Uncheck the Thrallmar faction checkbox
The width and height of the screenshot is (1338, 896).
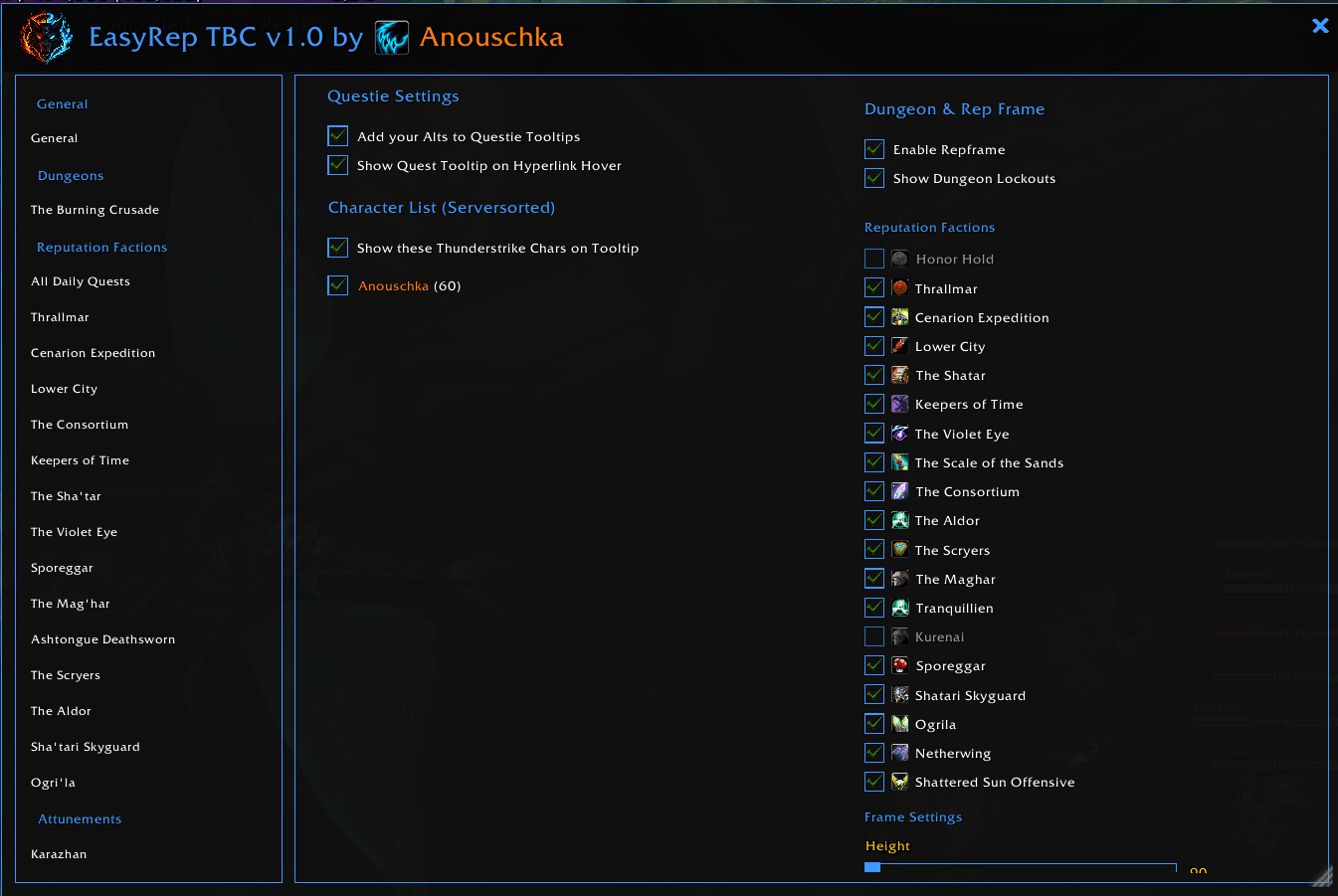[x=874, y=288]
